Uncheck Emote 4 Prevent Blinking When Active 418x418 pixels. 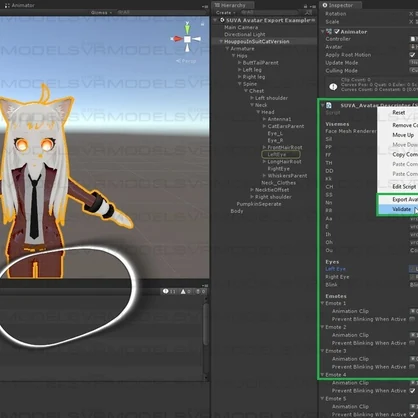coord(412,391)
